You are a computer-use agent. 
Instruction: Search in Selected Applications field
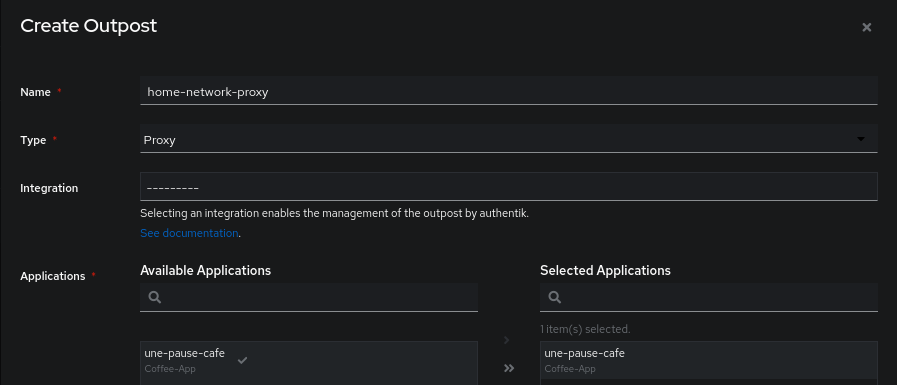(708, 297)
